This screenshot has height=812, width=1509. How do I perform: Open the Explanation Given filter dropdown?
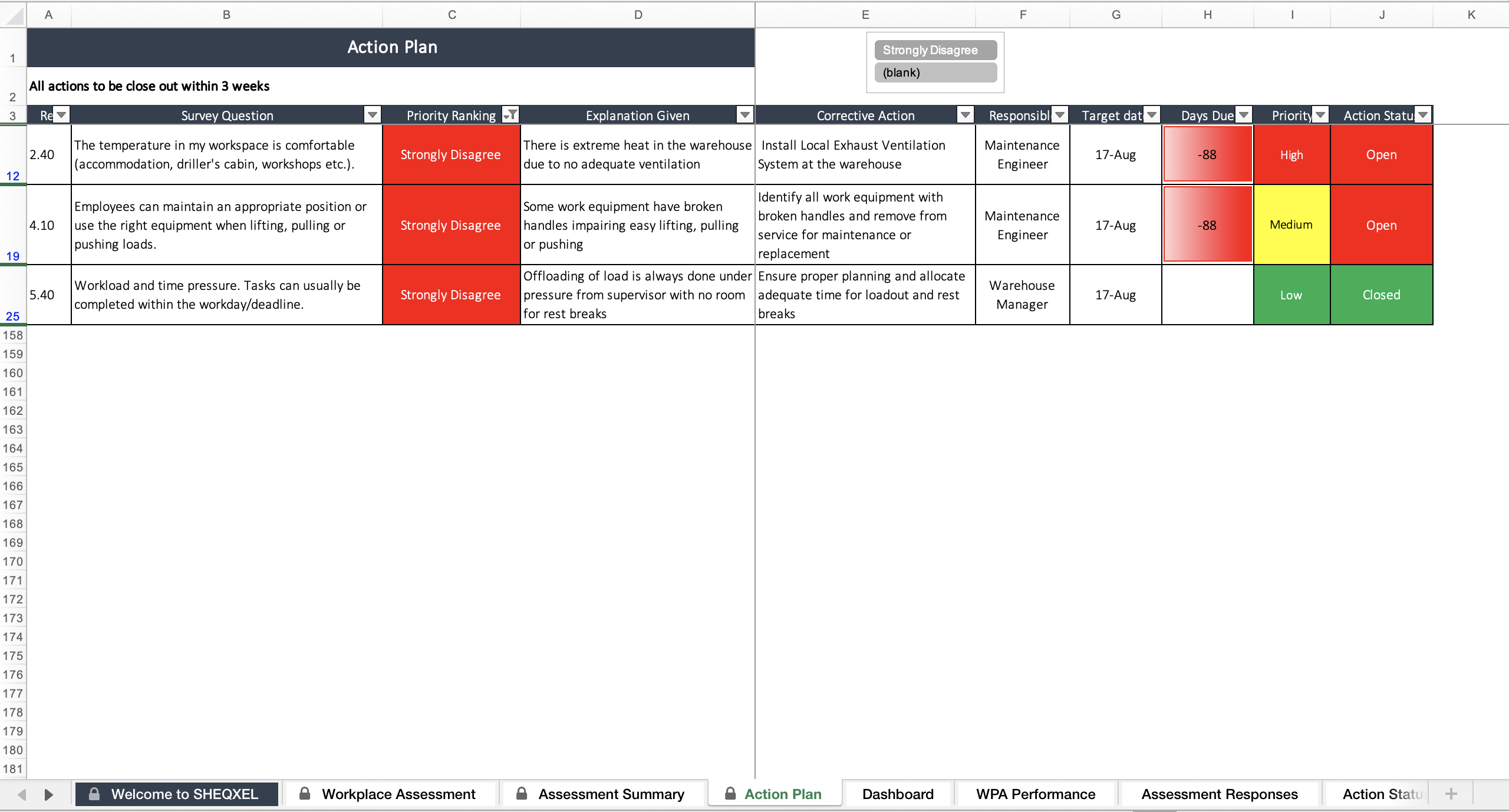[745, 115]
